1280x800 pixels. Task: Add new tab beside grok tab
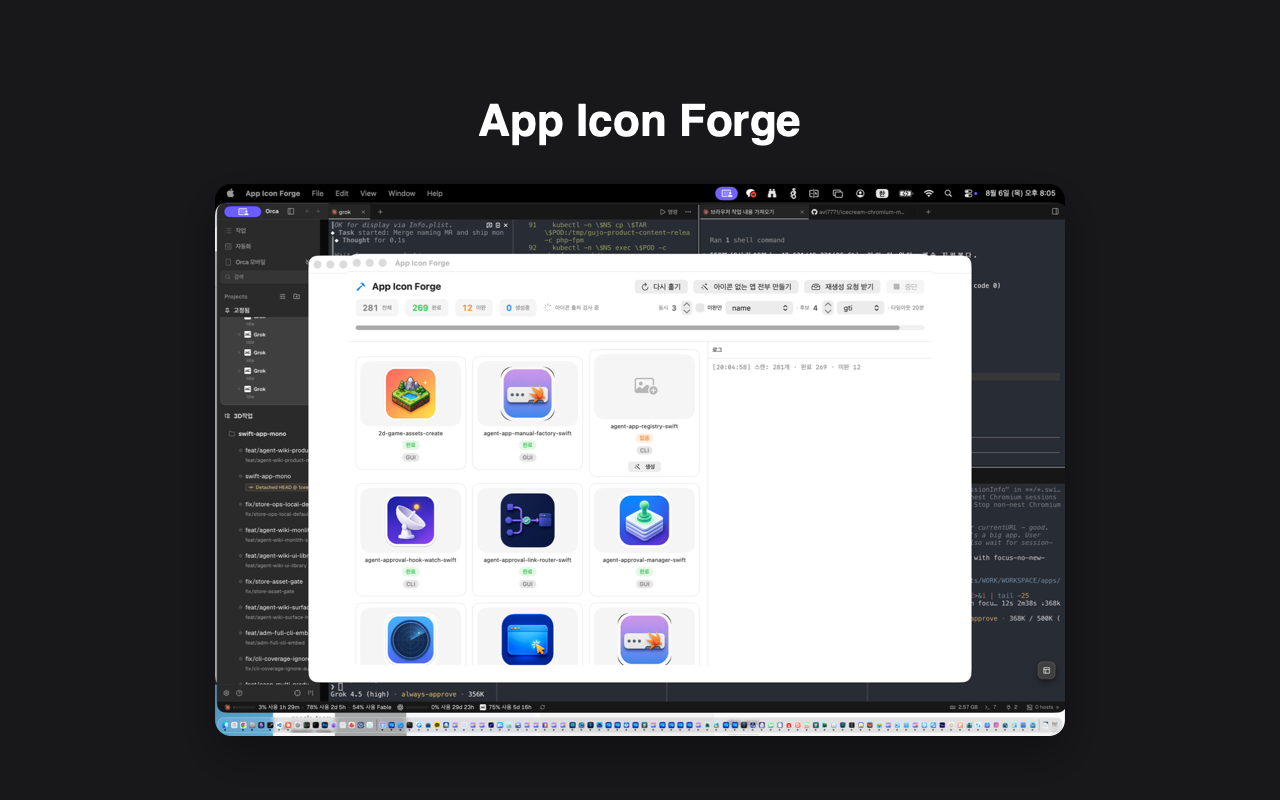(x=380, y=212)
